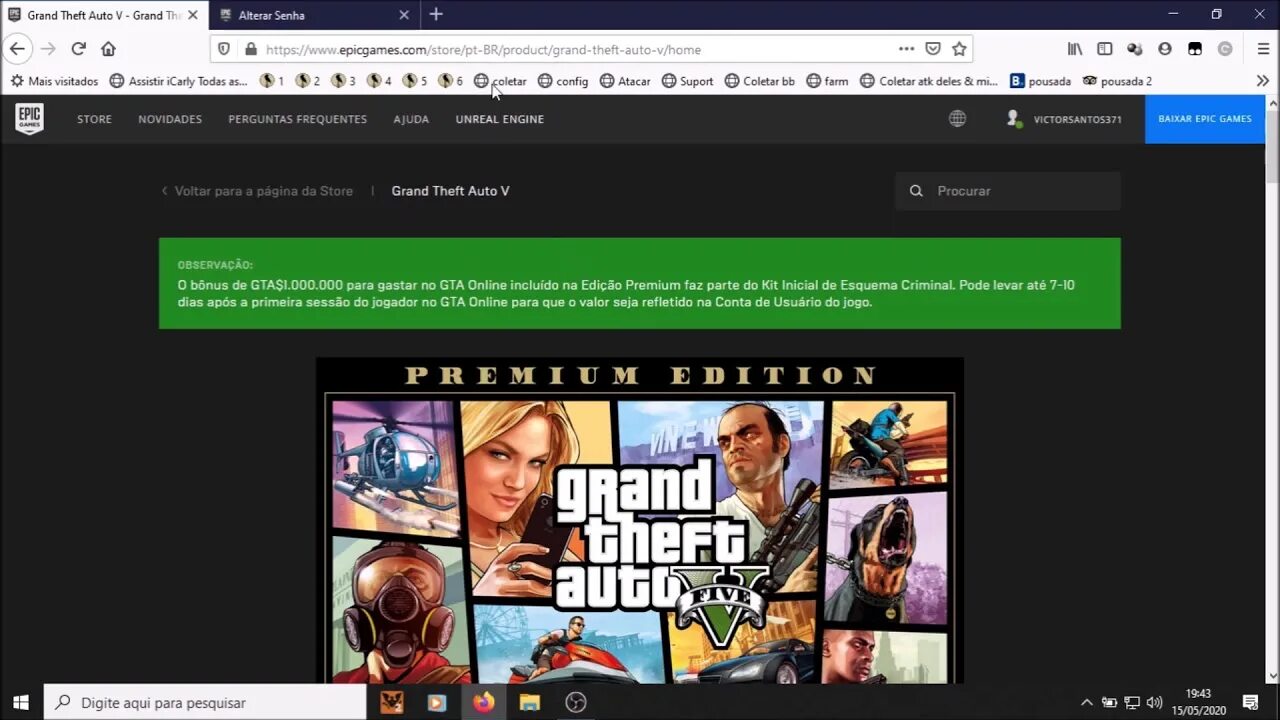
Task: Open the Atacar bookmark
Action: [x=625, y=81]
